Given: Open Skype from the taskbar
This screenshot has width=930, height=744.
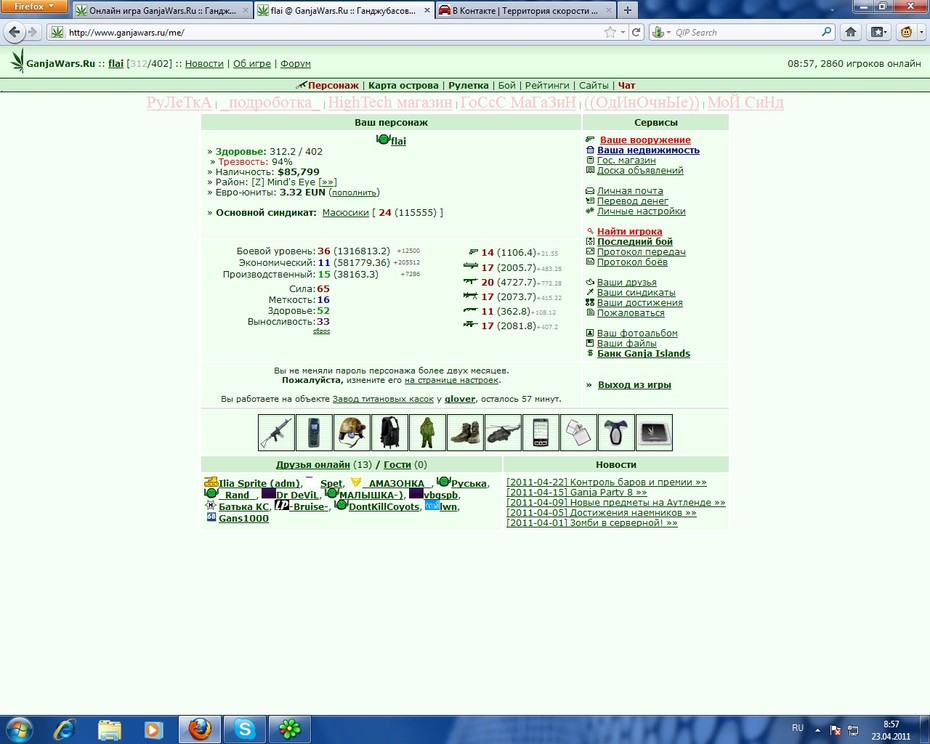Looking at the screenshot, I should 244,729.
